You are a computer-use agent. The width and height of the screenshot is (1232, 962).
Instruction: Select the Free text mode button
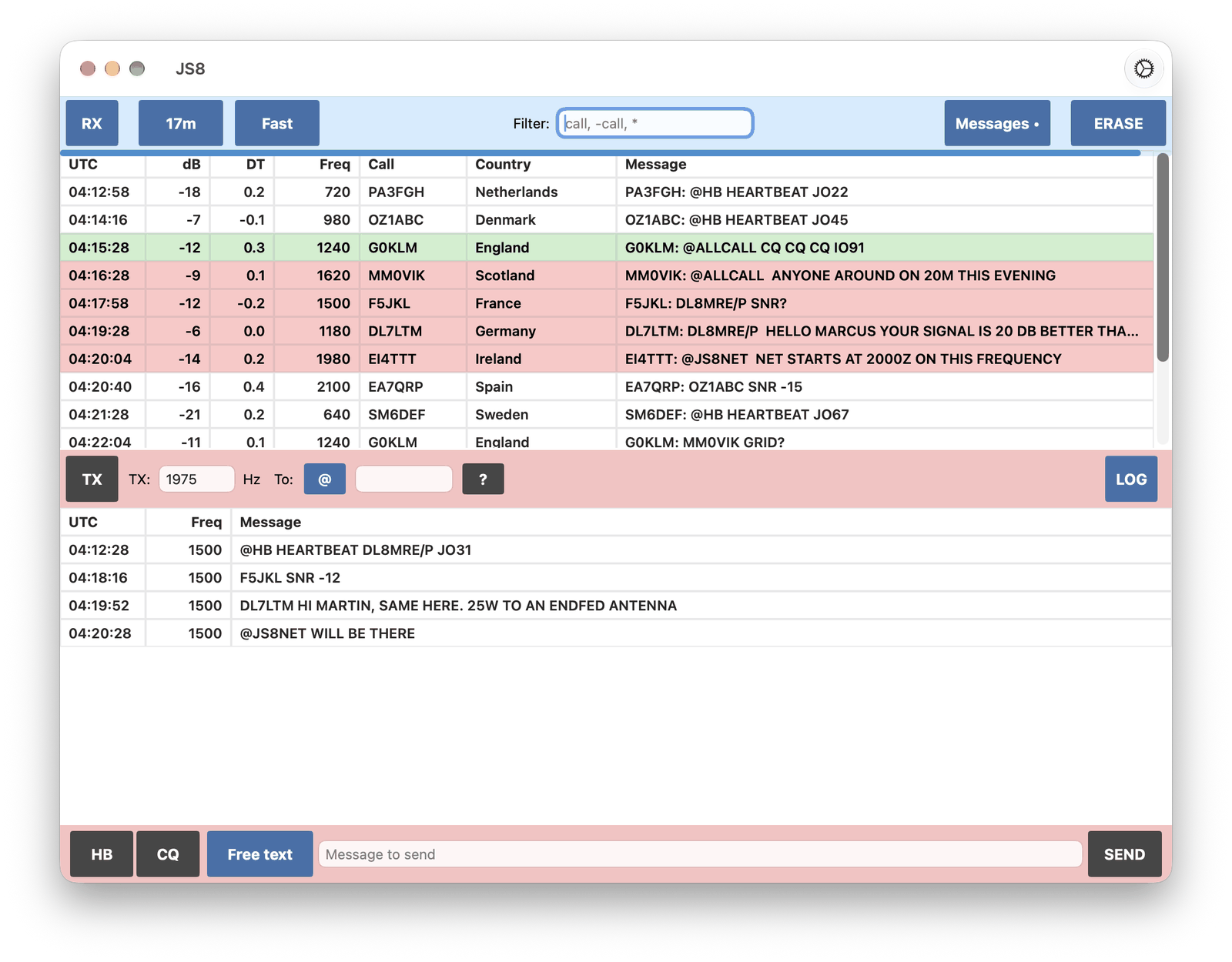[260, 853]
